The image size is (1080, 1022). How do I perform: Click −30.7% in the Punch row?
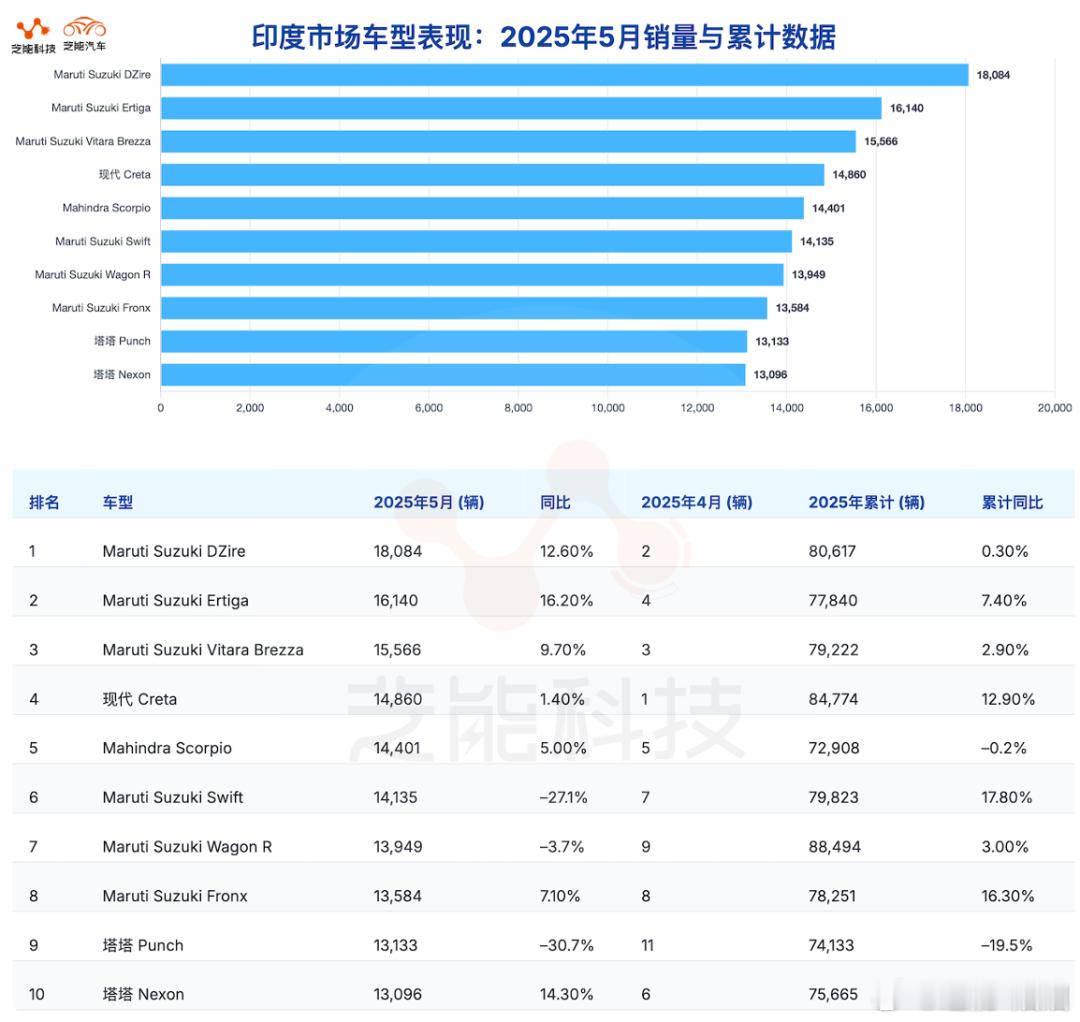[x=566, y=945]
